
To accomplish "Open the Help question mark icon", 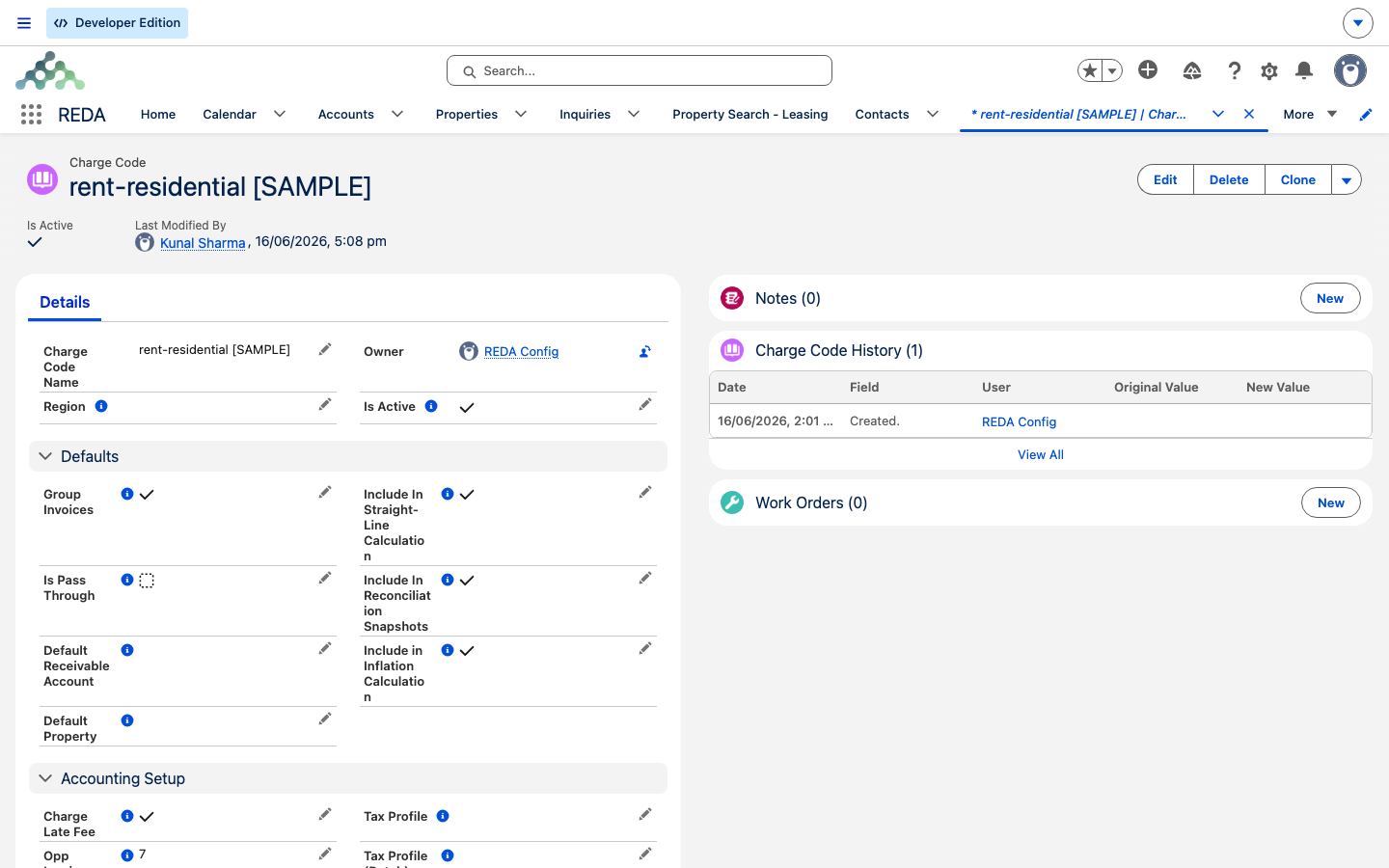I will (1234, 70).
